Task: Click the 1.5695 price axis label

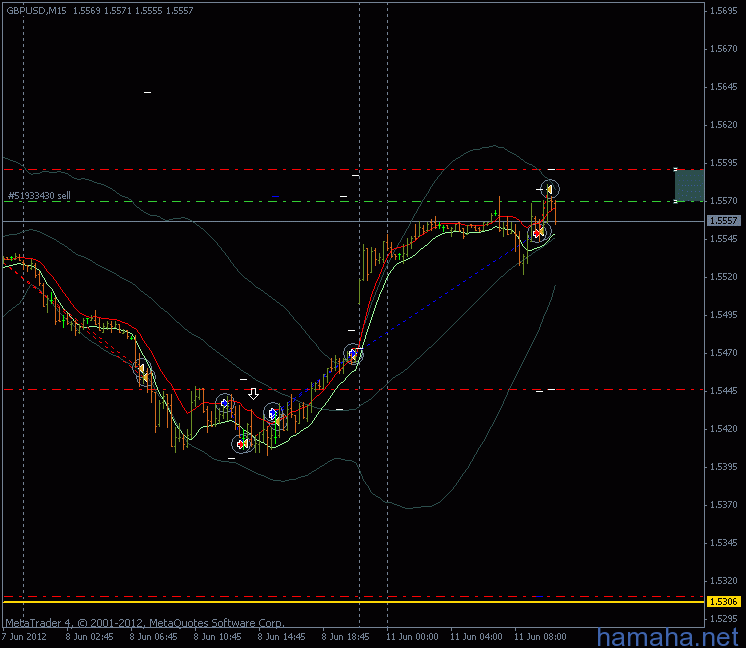Action: pos(724,11)
